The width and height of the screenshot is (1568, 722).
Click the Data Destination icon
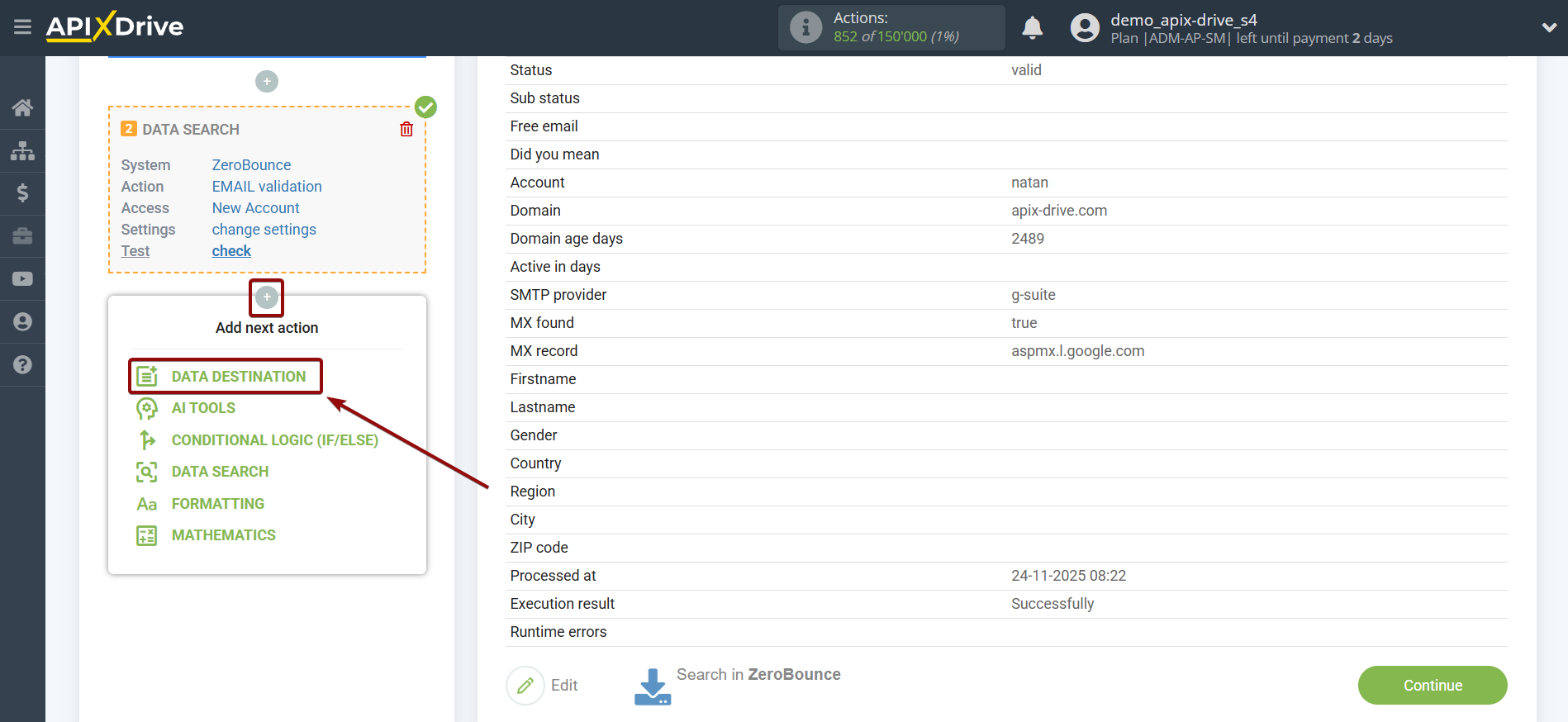tap(147, 377)
